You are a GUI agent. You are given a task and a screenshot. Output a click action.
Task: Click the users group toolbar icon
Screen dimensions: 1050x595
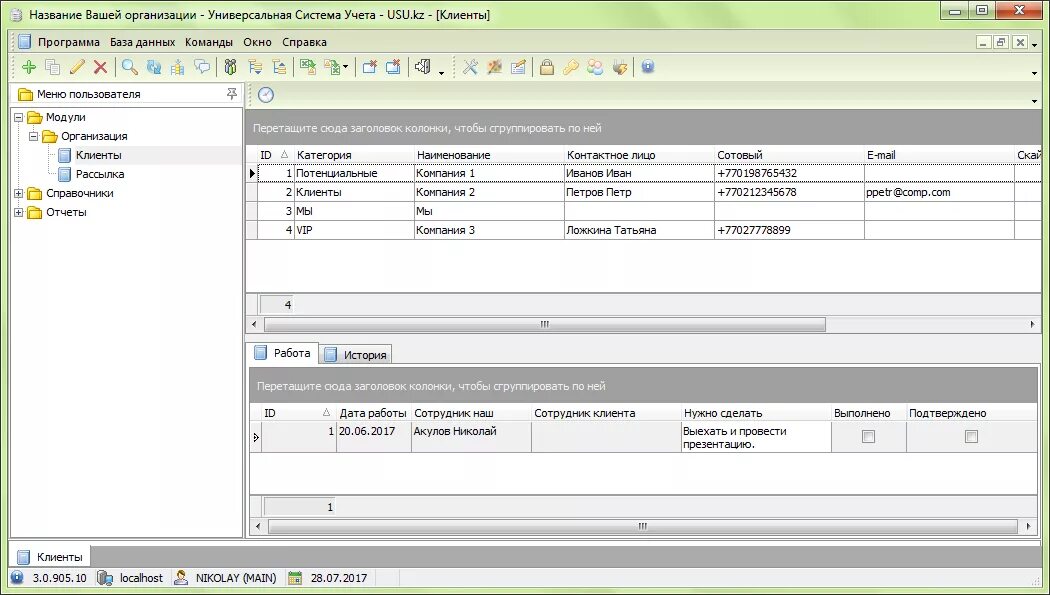click(595, 67)
